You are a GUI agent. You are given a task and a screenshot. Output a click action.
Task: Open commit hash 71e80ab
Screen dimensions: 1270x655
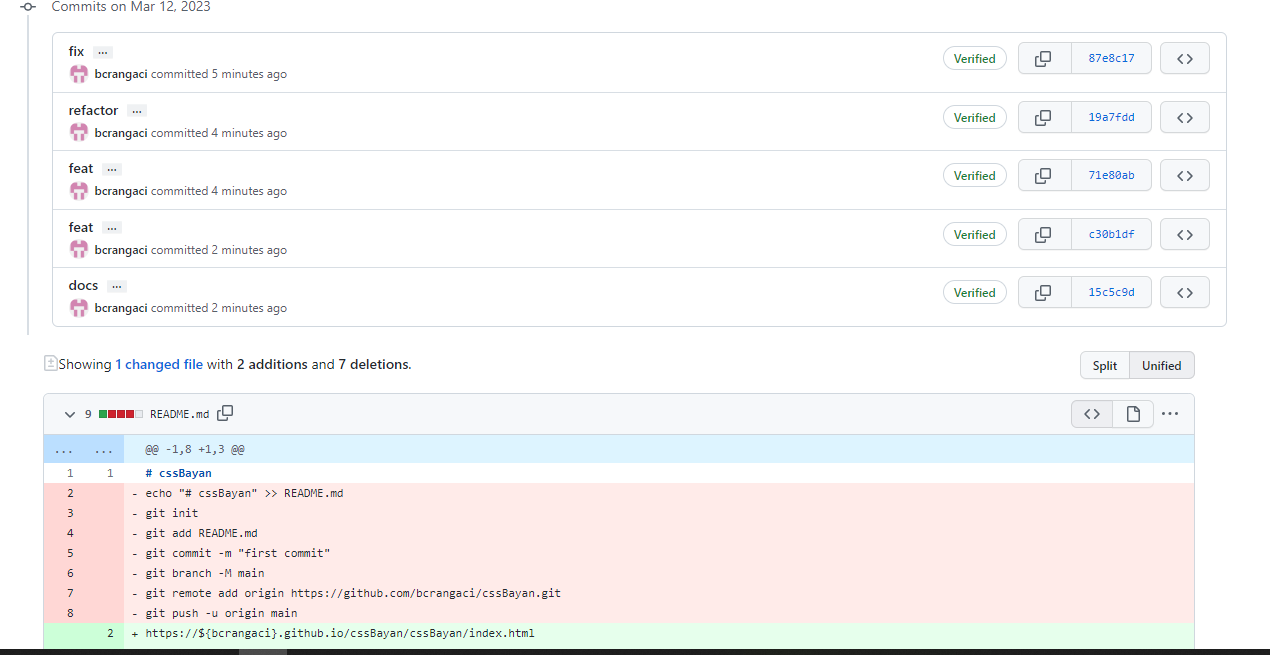1111,175
